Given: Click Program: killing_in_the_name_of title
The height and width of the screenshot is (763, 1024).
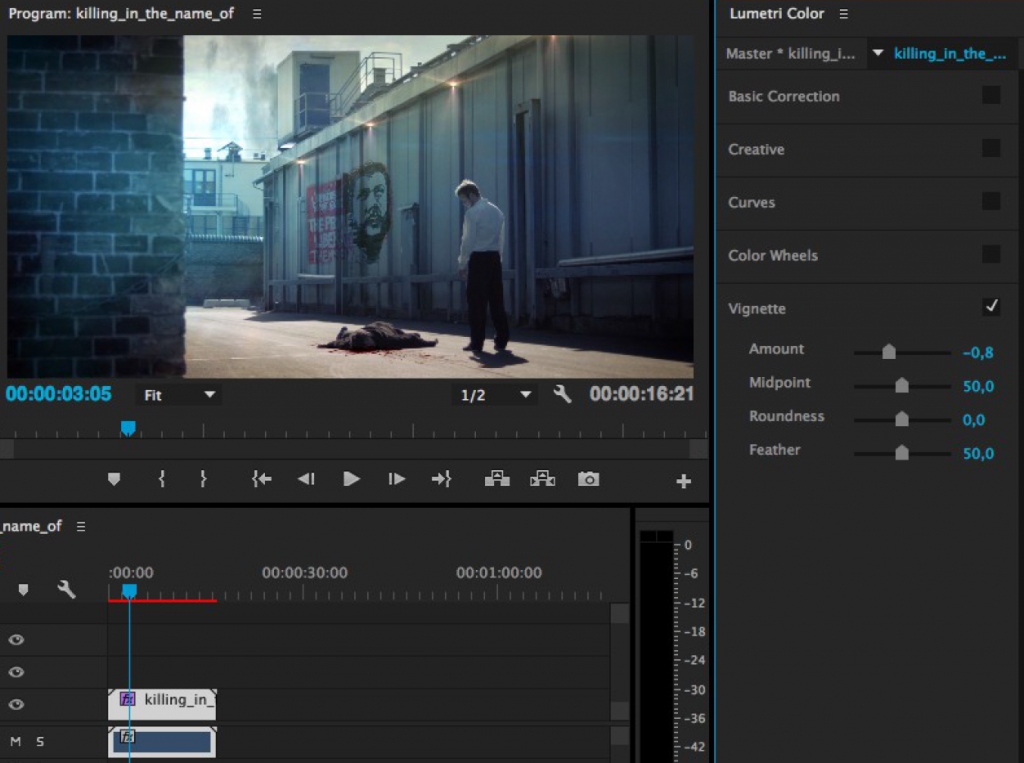Looking at the screenshot, I should [121, 14].
